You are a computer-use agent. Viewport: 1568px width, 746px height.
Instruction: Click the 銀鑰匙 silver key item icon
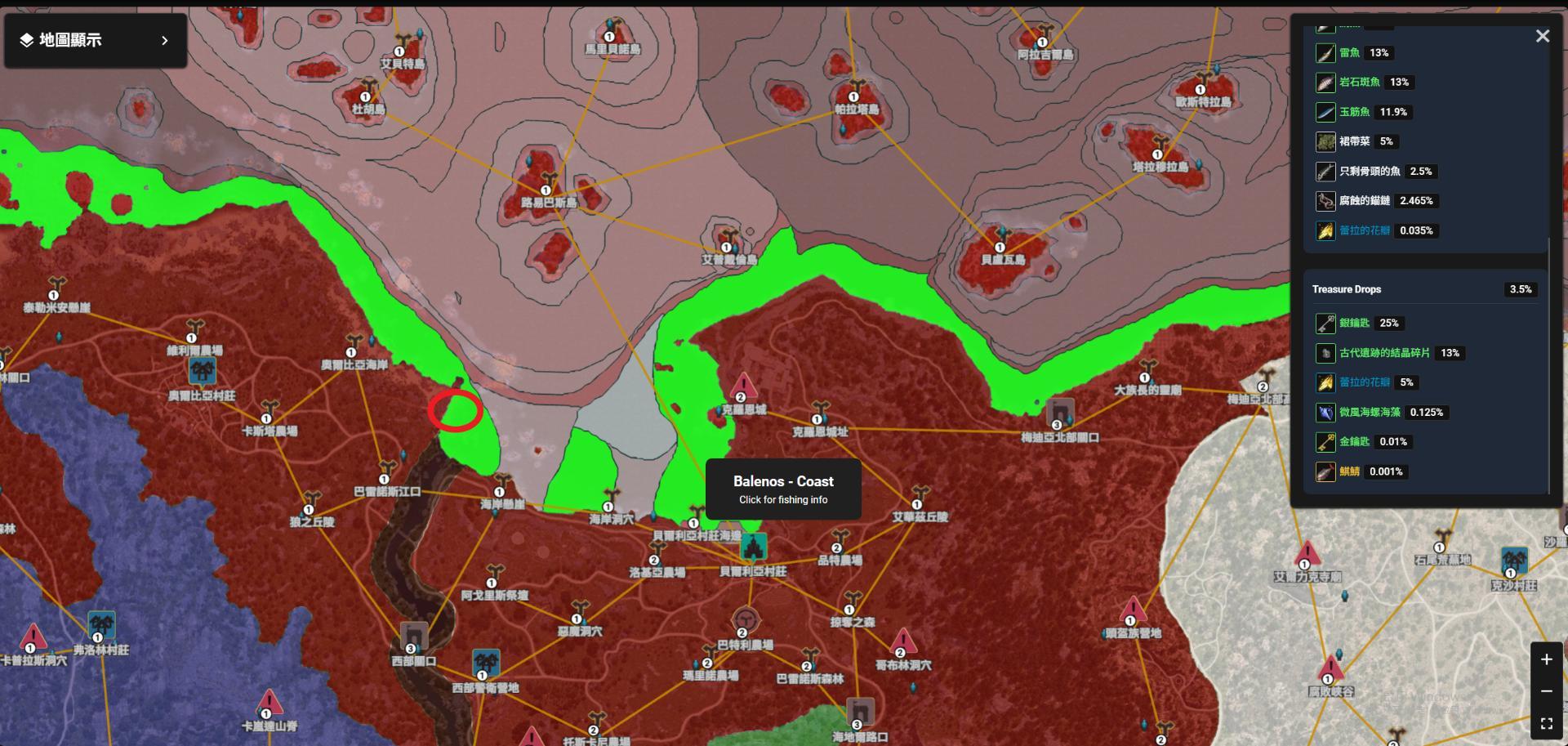coord(1325,324)
